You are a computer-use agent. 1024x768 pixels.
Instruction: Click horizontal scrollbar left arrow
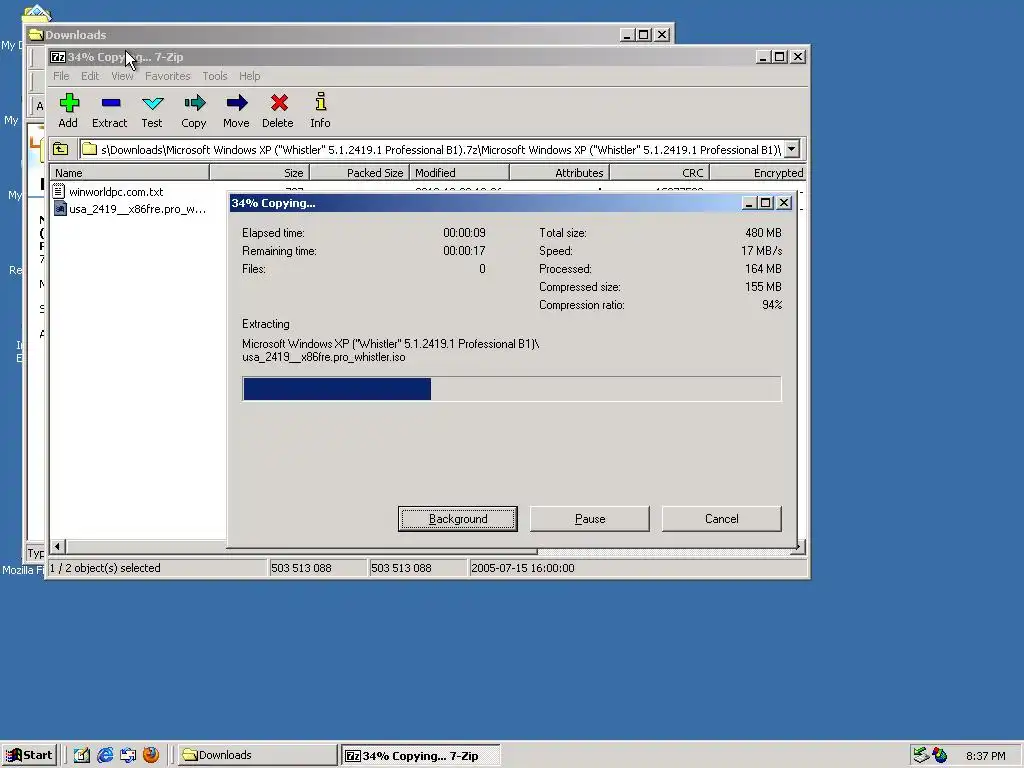click(57, 546)
